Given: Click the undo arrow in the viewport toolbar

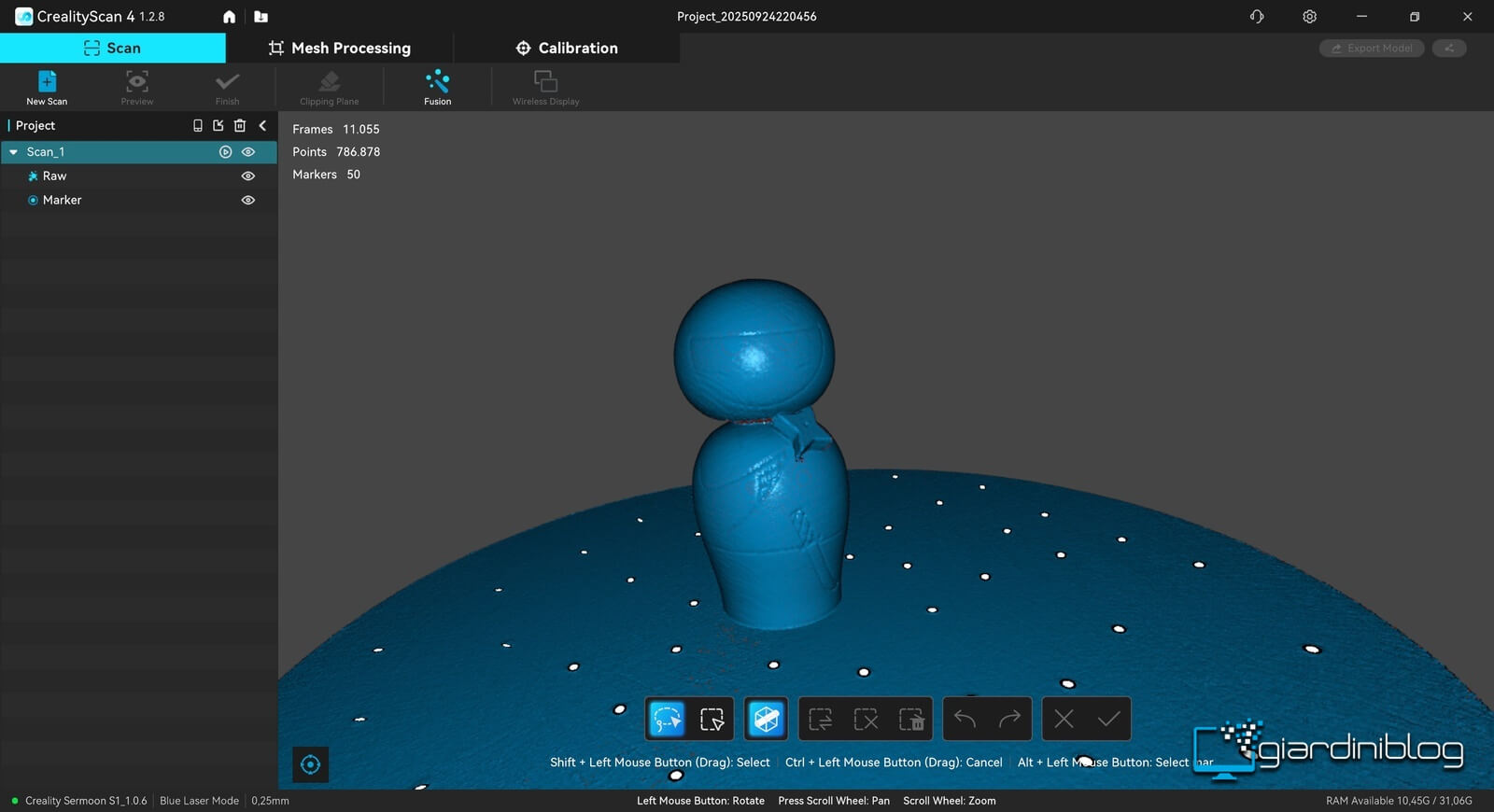Looking at the screenshot, I should click(x=965, y=719).
